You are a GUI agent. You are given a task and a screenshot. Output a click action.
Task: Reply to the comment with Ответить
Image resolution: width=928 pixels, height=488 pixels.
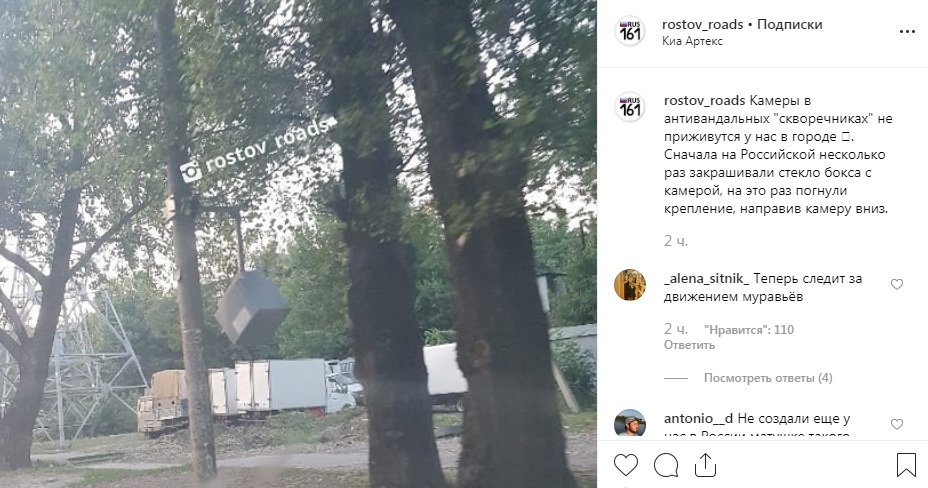click(x=689, y=345)
